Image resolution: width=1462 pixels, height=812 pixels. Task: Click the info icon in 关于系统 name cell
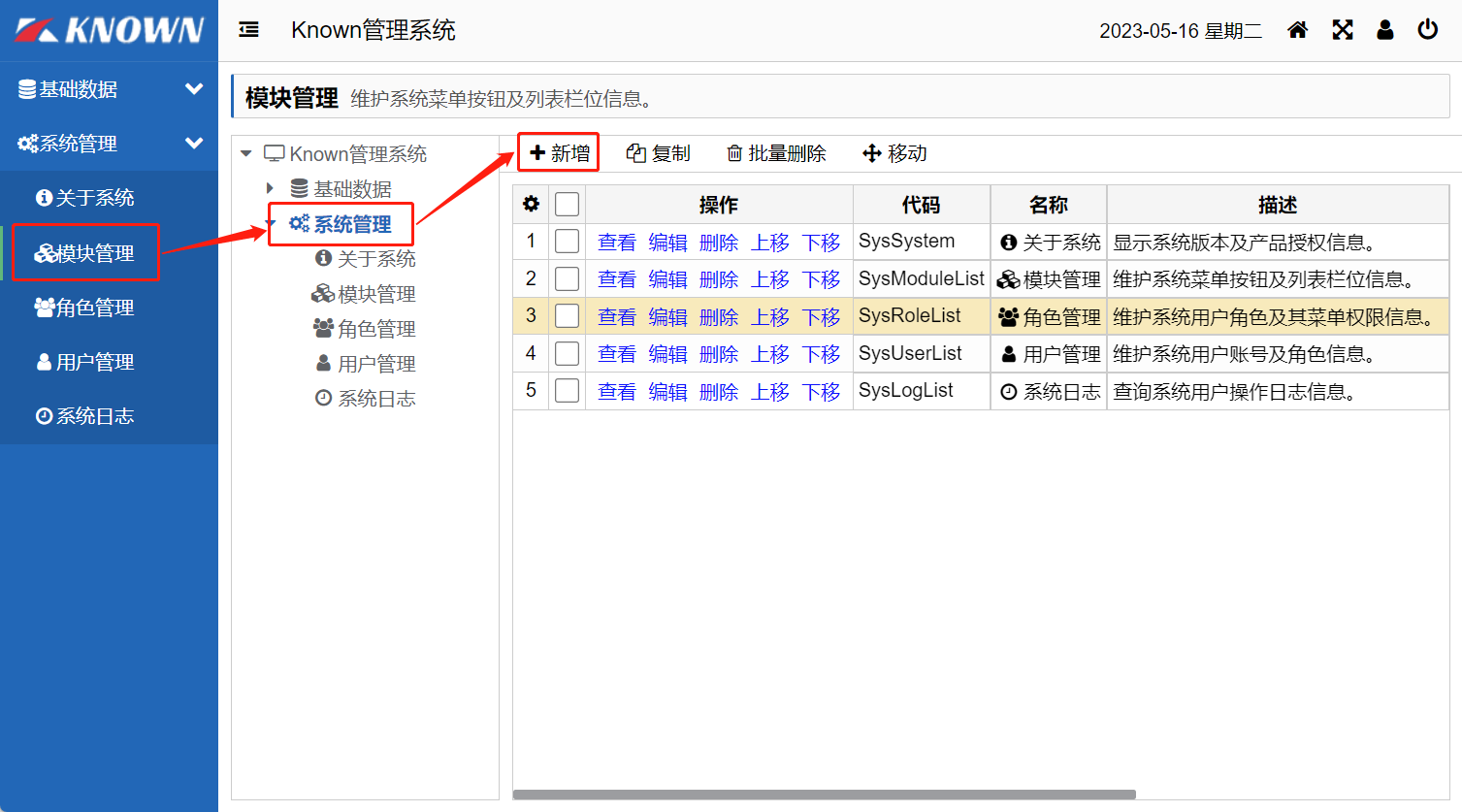pyautogui.click(x=1009, y=243)
